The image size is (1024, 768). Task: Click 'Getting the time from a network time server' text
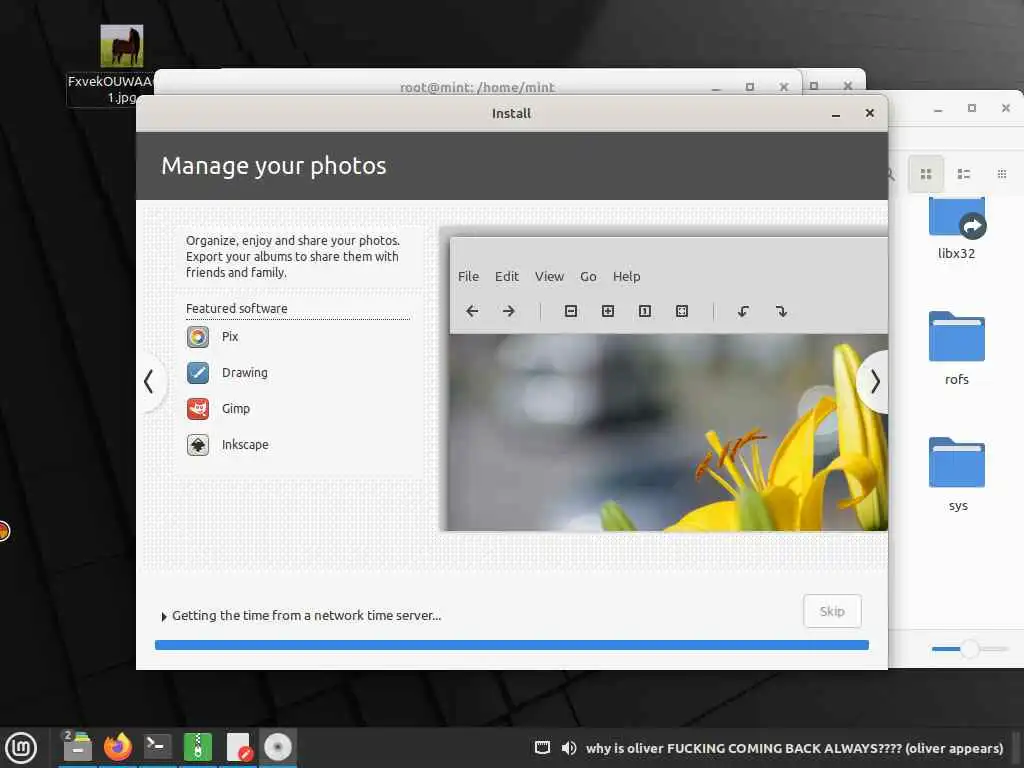(x=306, y=616)
